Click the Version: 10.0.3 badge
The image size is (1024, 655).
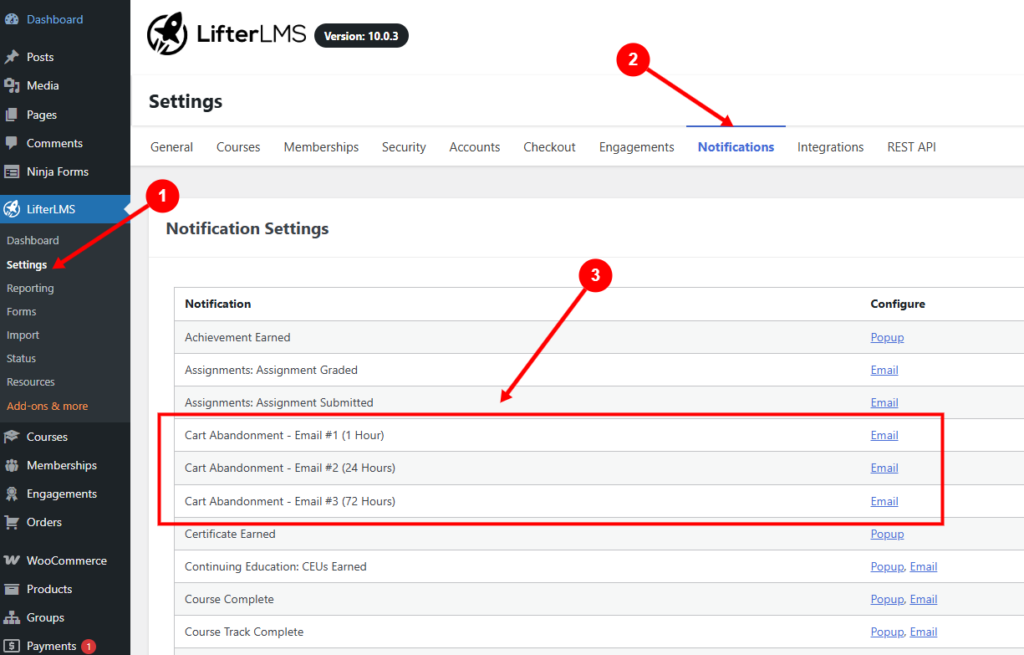pos(361,36)
